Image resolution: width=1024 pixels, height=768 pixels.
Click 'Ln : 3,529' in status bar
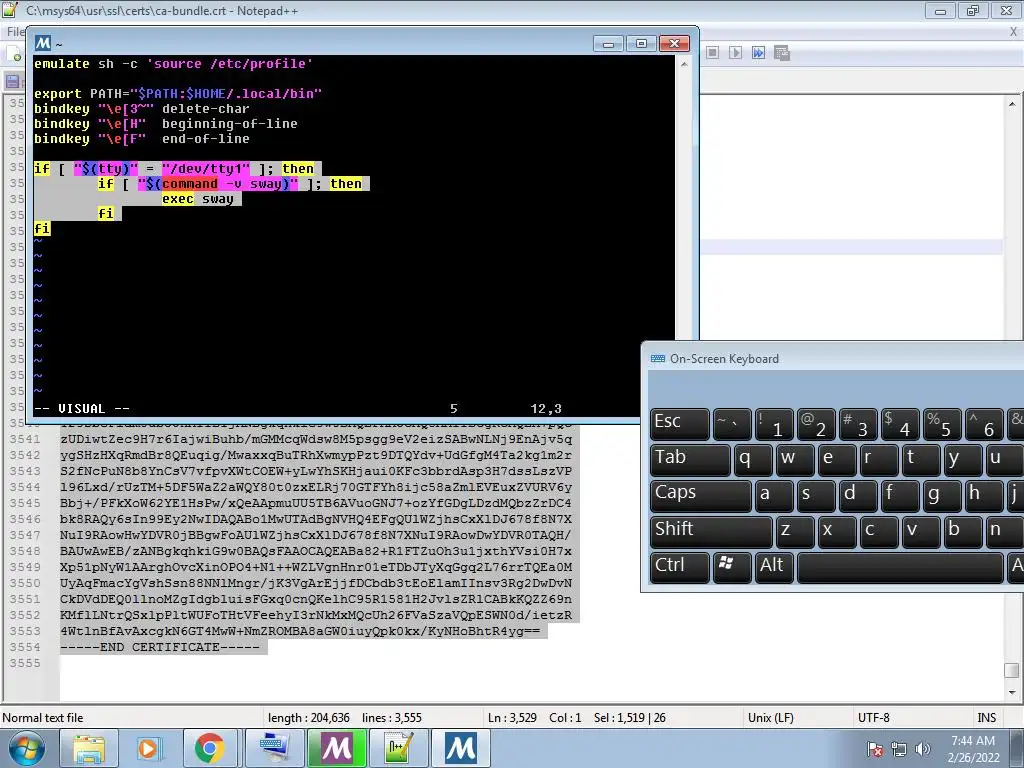[512, 718]
